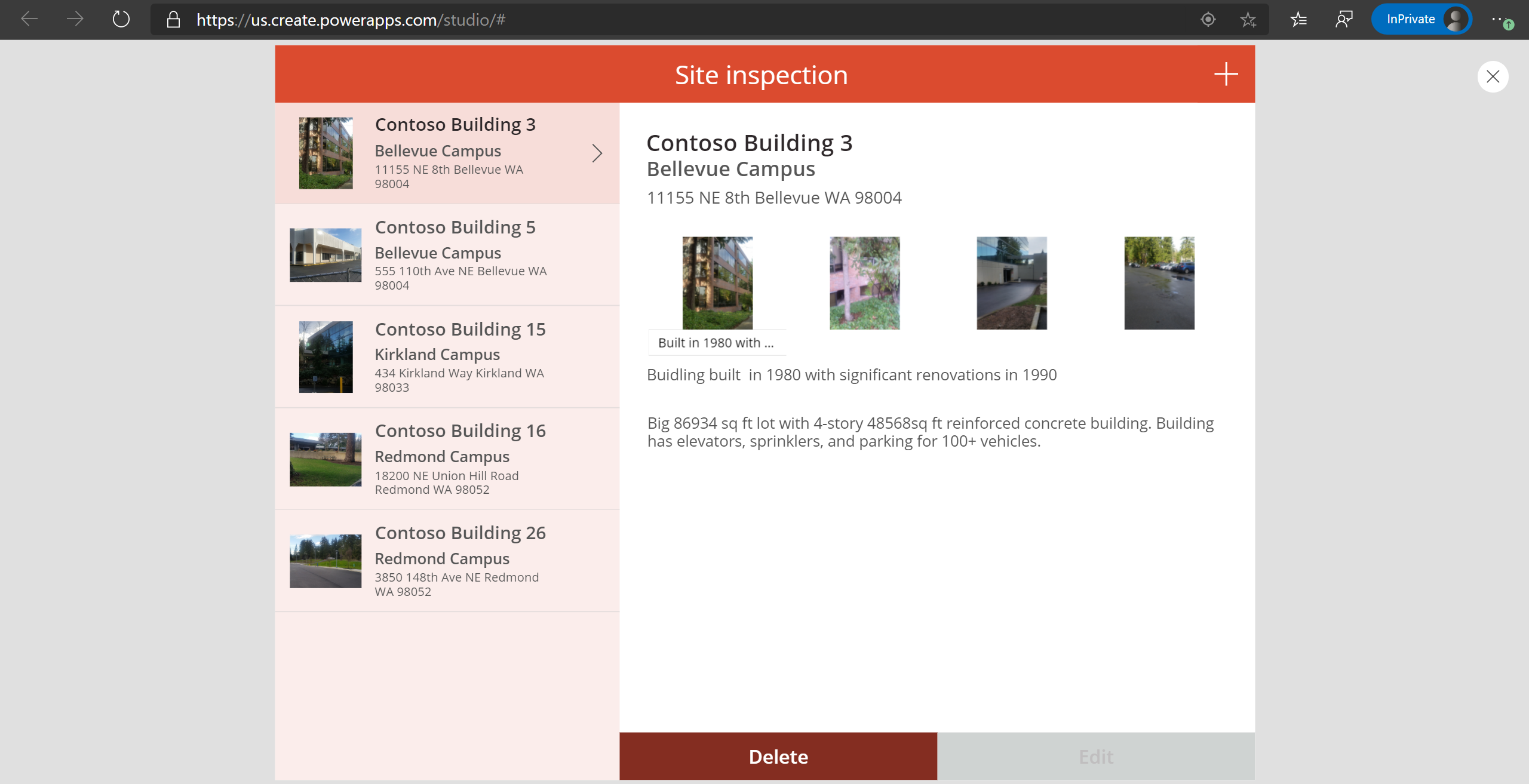Select Contoso Building 5 in list
1529x784 pixels.
tap(447, 255)
